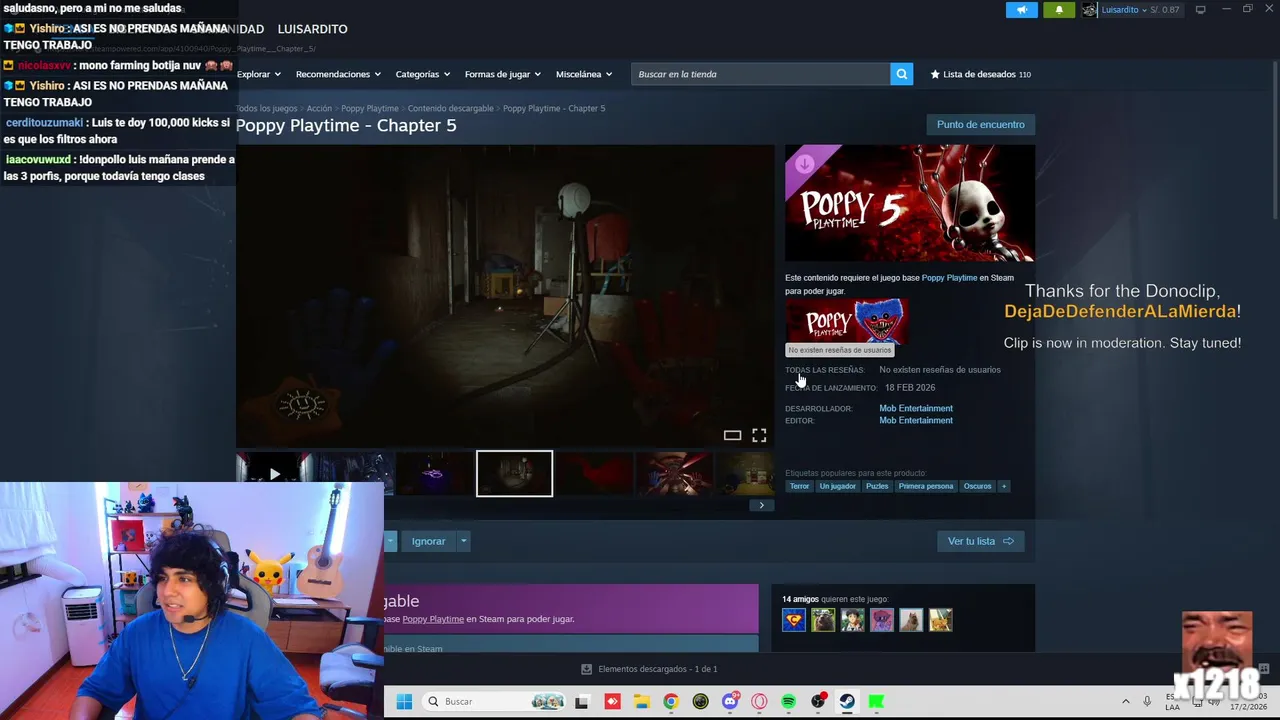The width and height of the screenshot is (1280, 720).
Task: Click the store search input field
Action: pos(760,74)
